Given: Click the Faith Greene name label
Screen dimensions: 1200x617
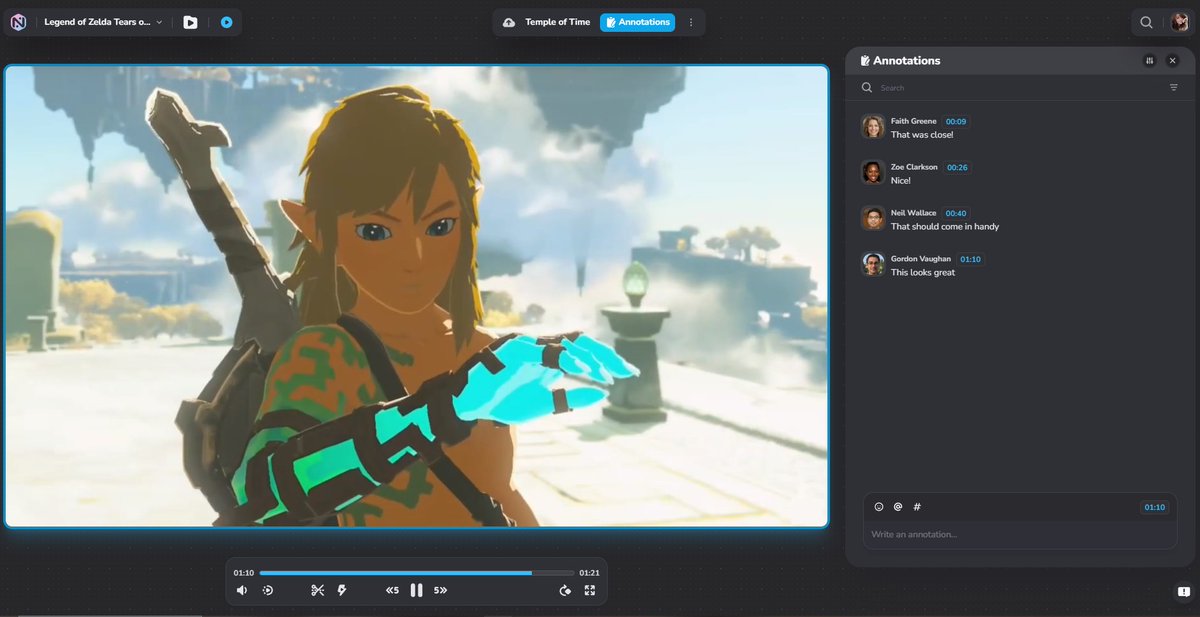Looking at the screenshot, I should click(x=914, y=121).
